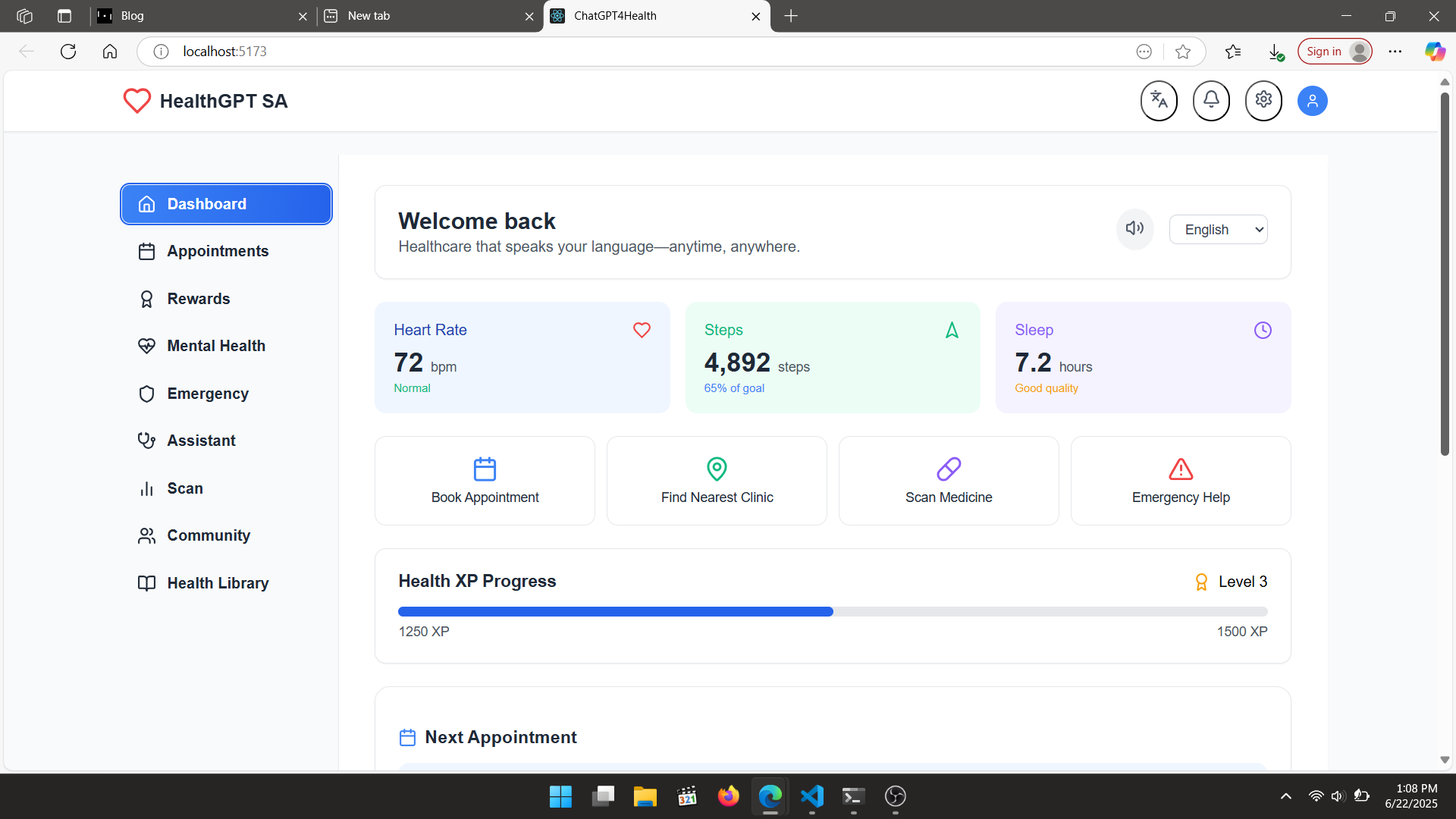Click the Emergency Help button
Image resolution: width=1456 pixels, height=819 pixels.
[1181, 481]
